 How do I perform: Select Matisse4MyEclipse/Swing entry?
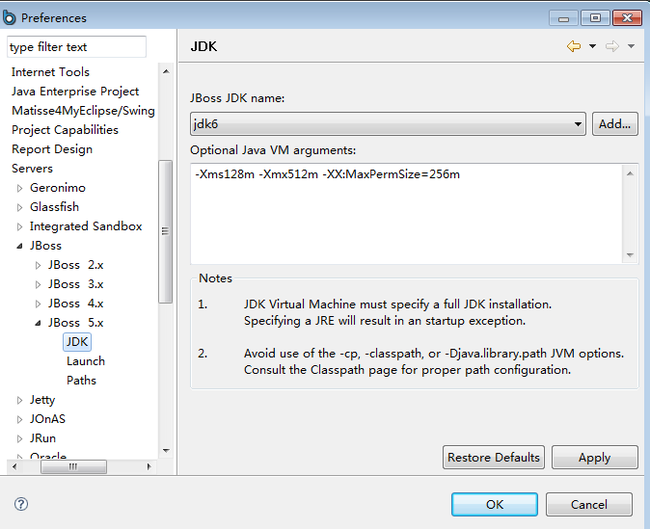83,111
